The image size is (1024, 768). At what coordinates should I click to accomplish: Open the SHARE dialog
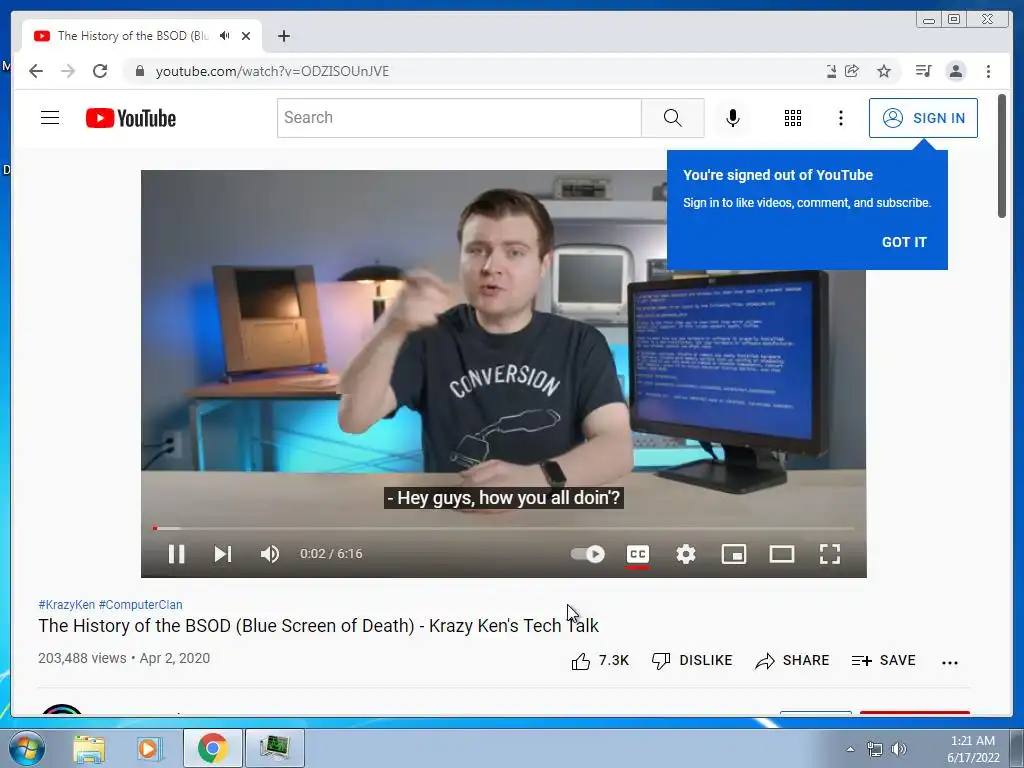coord(792,661)
